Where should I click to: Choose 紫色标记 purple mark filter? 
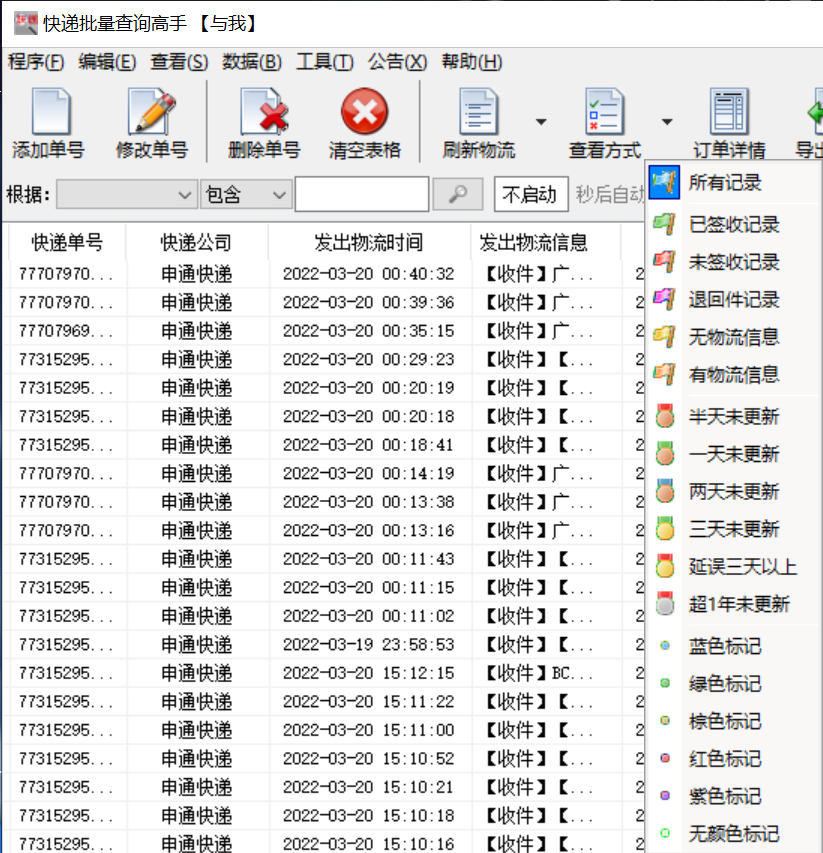[734, 796]
